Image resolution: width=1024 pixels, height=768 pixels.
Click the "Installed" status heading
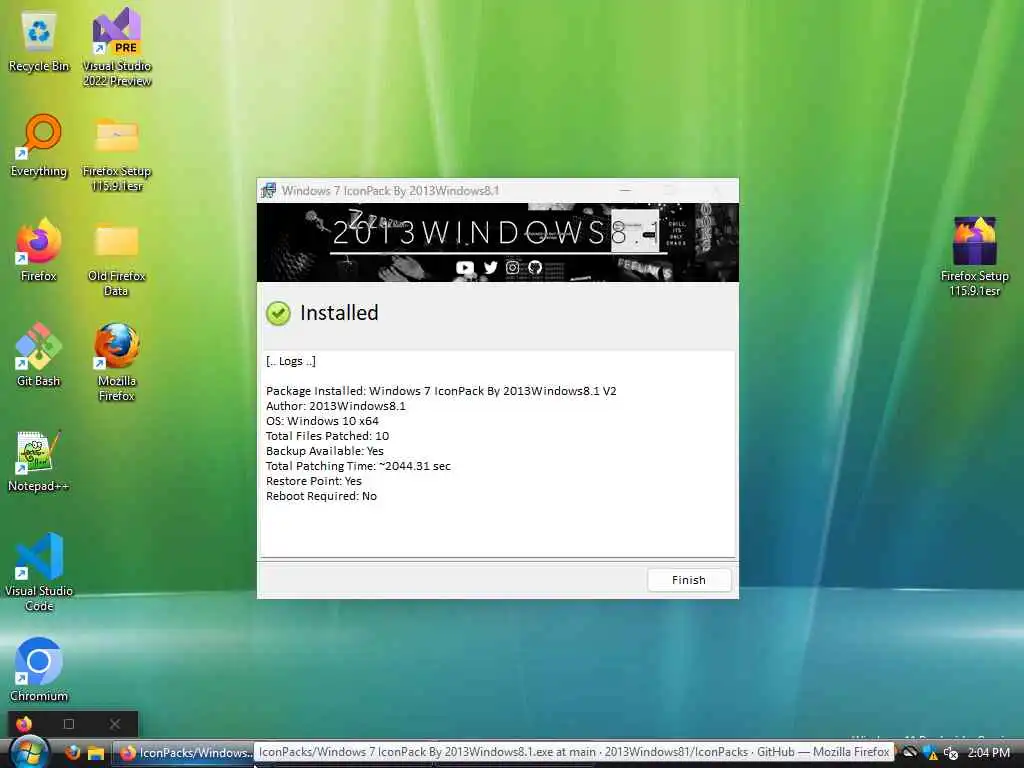coord(339,313)
